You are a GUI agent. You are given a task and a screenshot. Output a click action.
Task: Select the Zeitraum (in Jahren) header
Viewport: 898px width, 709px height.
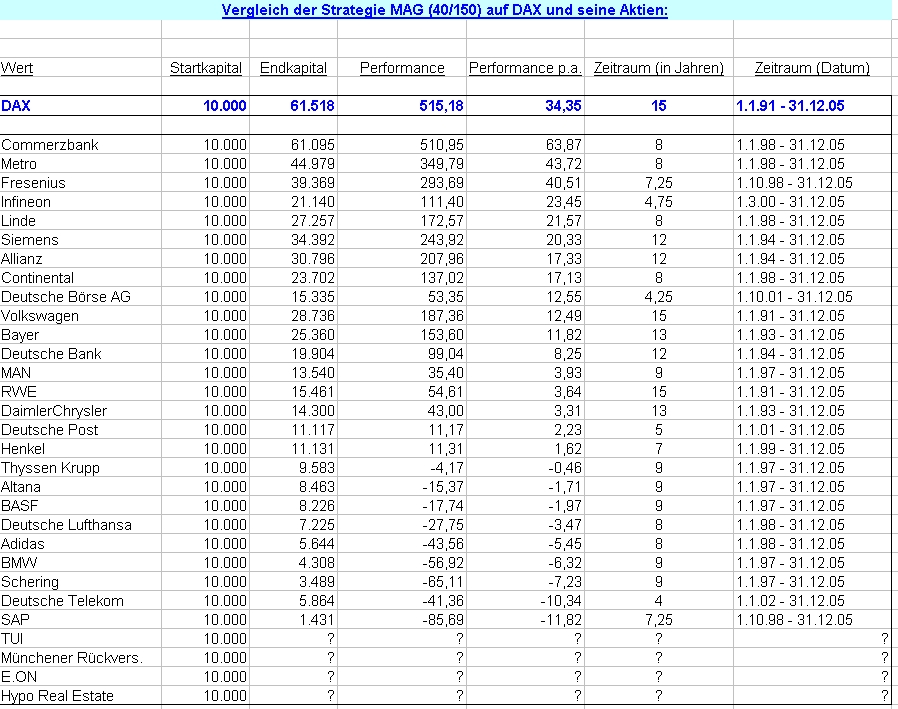click(659, 68)
